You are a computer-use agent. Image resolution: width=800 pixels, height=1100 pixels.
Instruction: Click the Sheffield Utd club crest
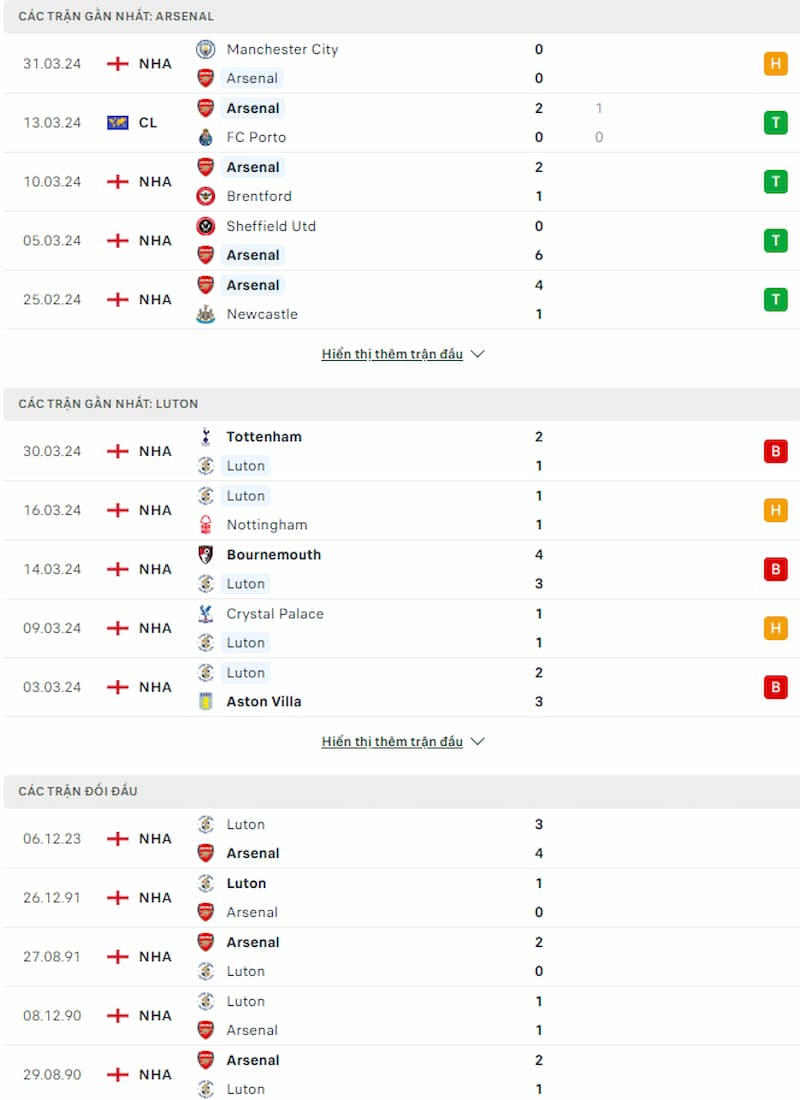206,226
